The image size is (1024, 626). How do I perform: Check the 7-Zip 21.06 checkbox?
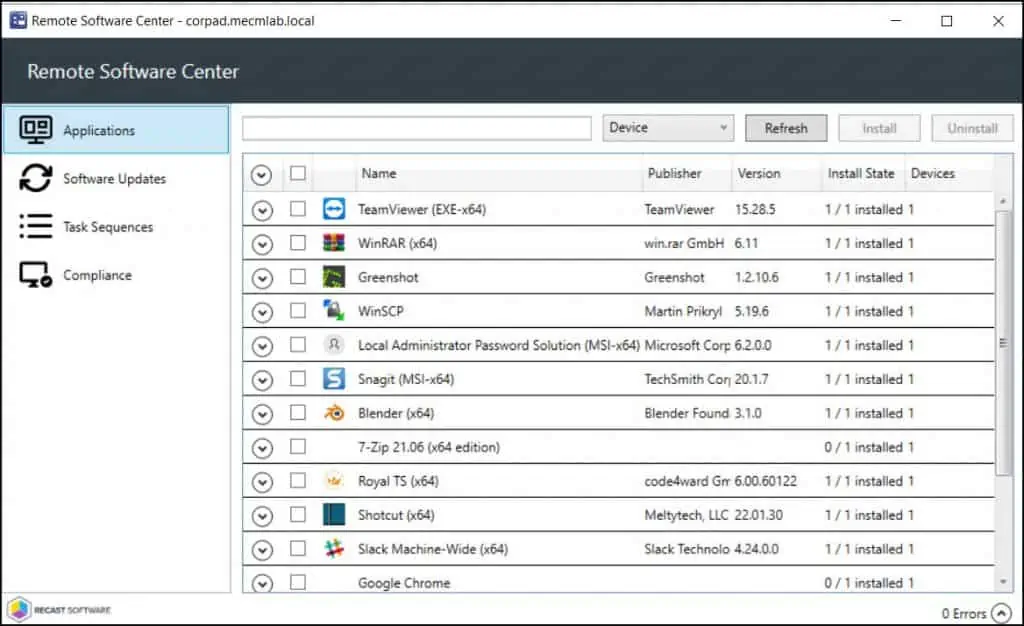[x=298, y=446]
